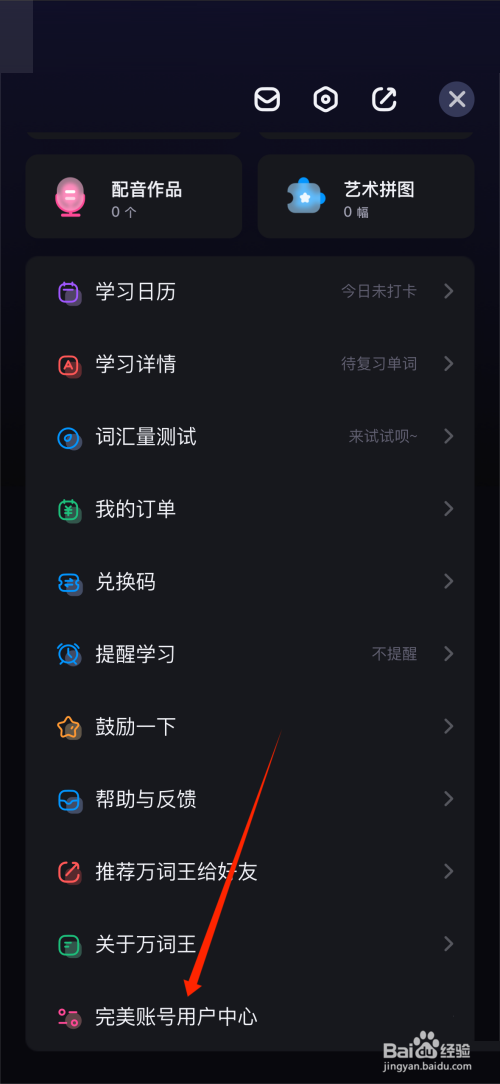The image size is (500, 1084).
Task: Open settings via the hexagon gear icon
Action: 325,100
